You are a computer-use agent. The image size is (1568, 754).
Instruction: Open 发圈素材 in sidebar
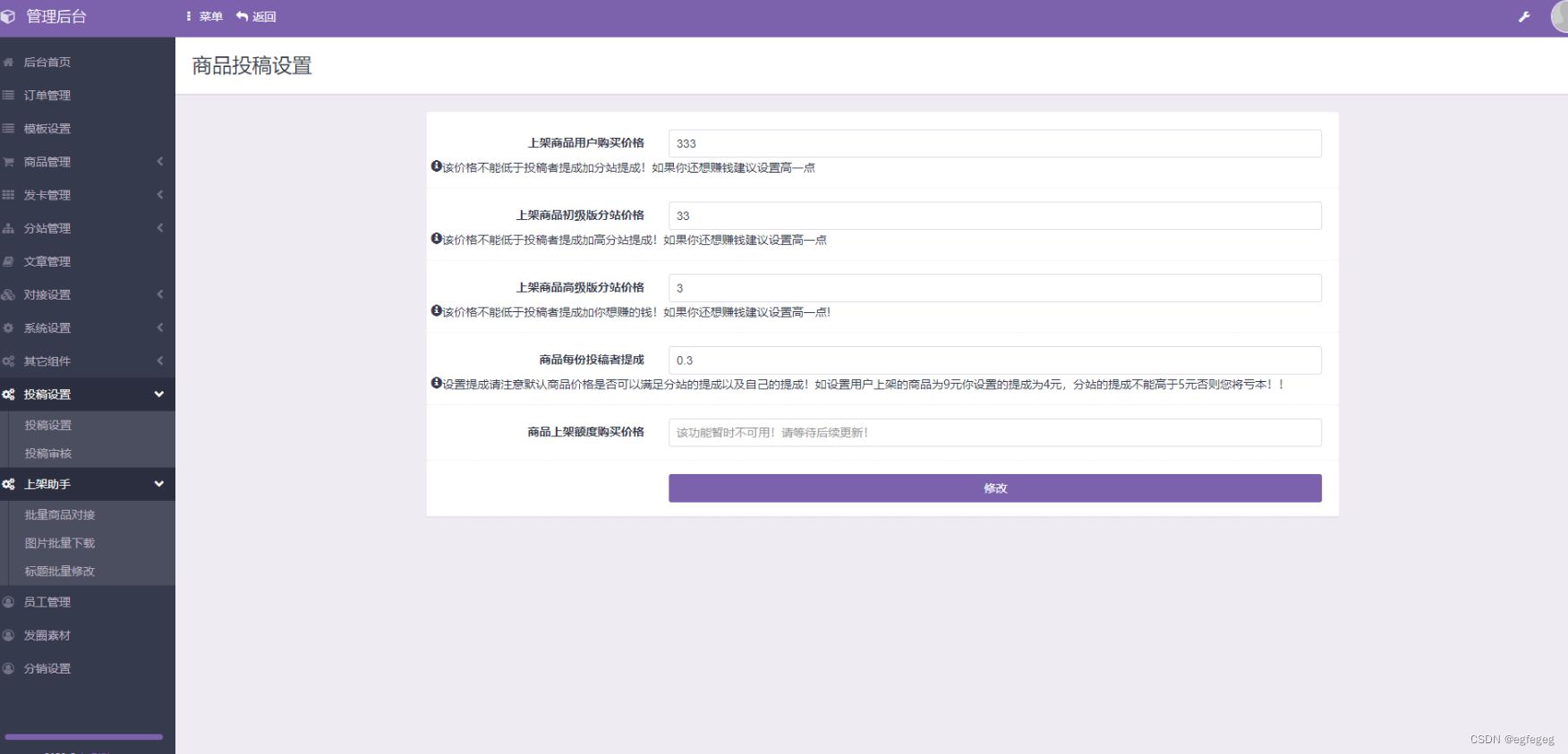(47, 635)
